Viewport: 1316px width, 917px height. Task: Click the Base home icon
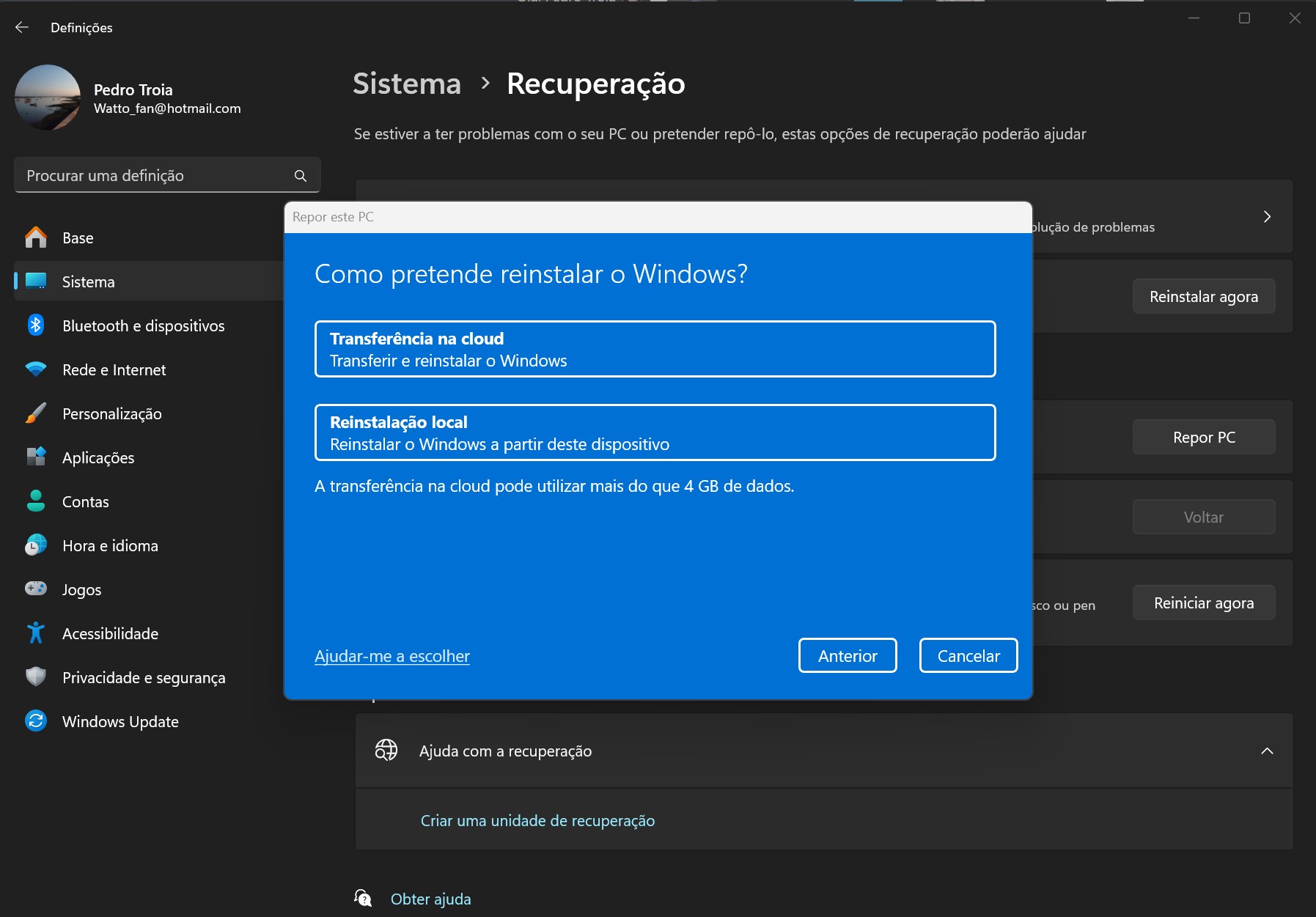pos(35,237)
